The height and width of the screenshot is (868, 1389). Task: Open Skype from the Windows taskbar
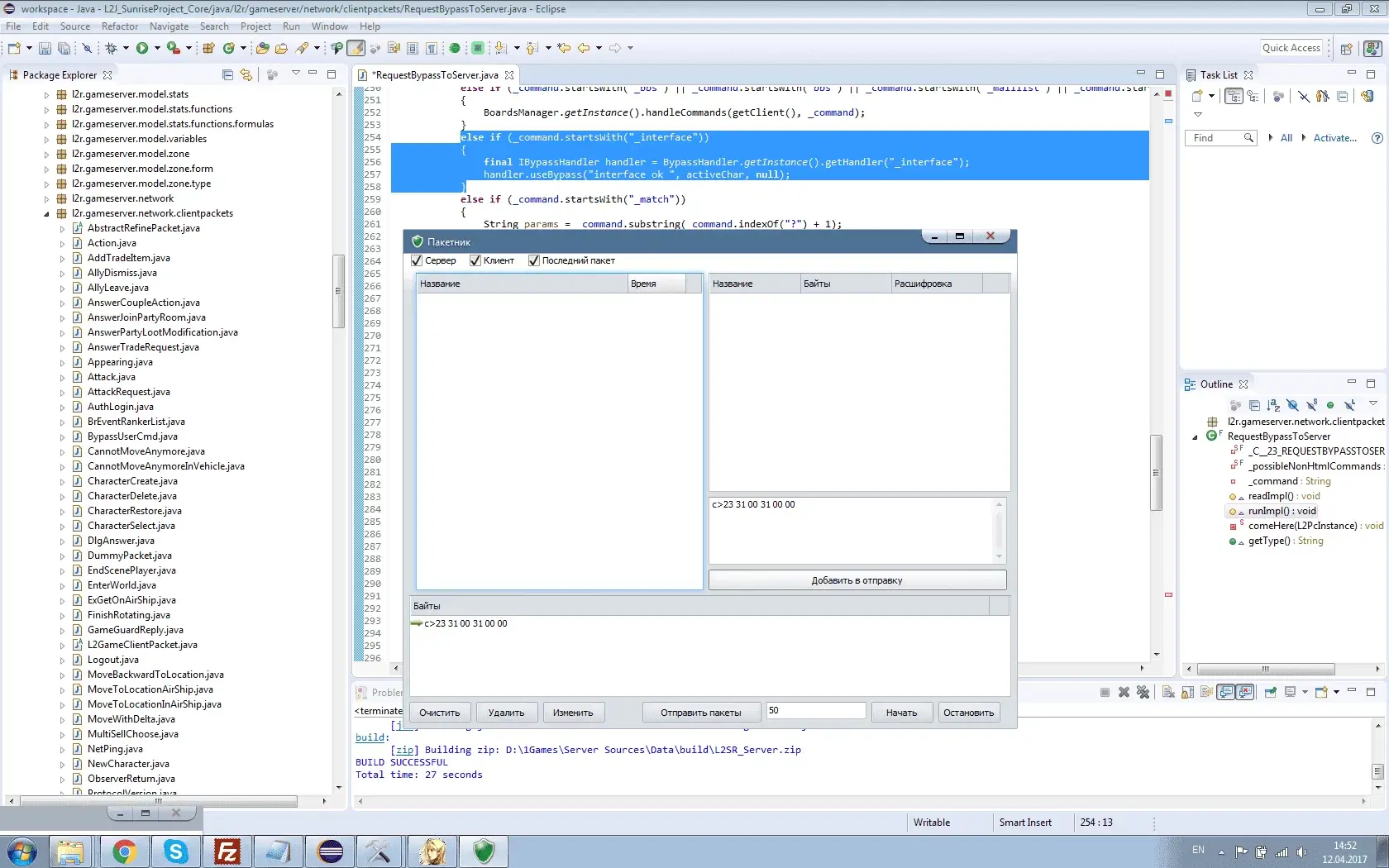pos(175,851)
